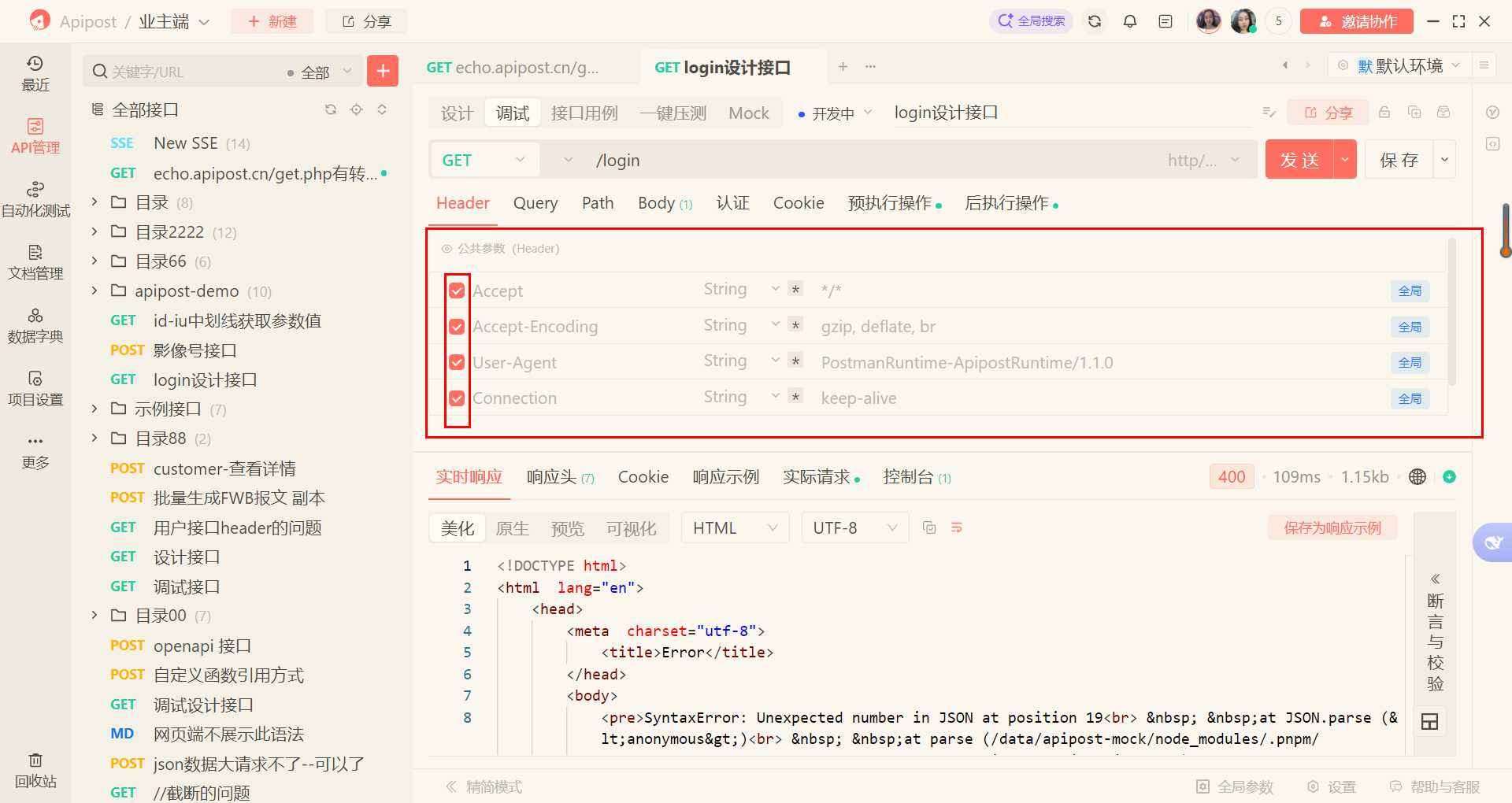The height and width of the screenshot is (803, 1512).
Task: Copy response content icon
Action: click(x=929, y=527)
